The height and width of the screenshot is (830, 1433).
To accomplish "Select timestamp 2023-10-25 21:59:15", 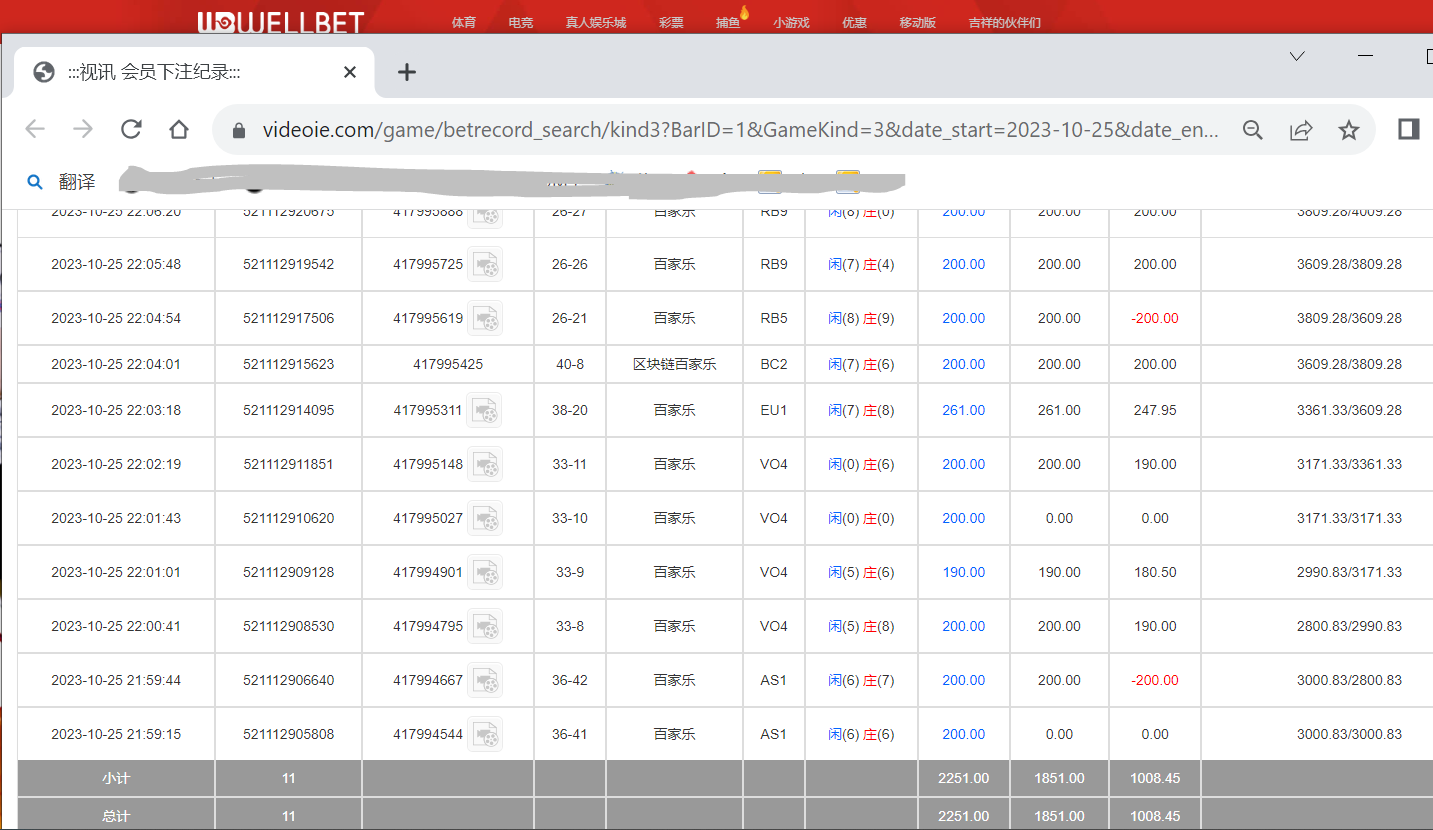I will 116,734.
